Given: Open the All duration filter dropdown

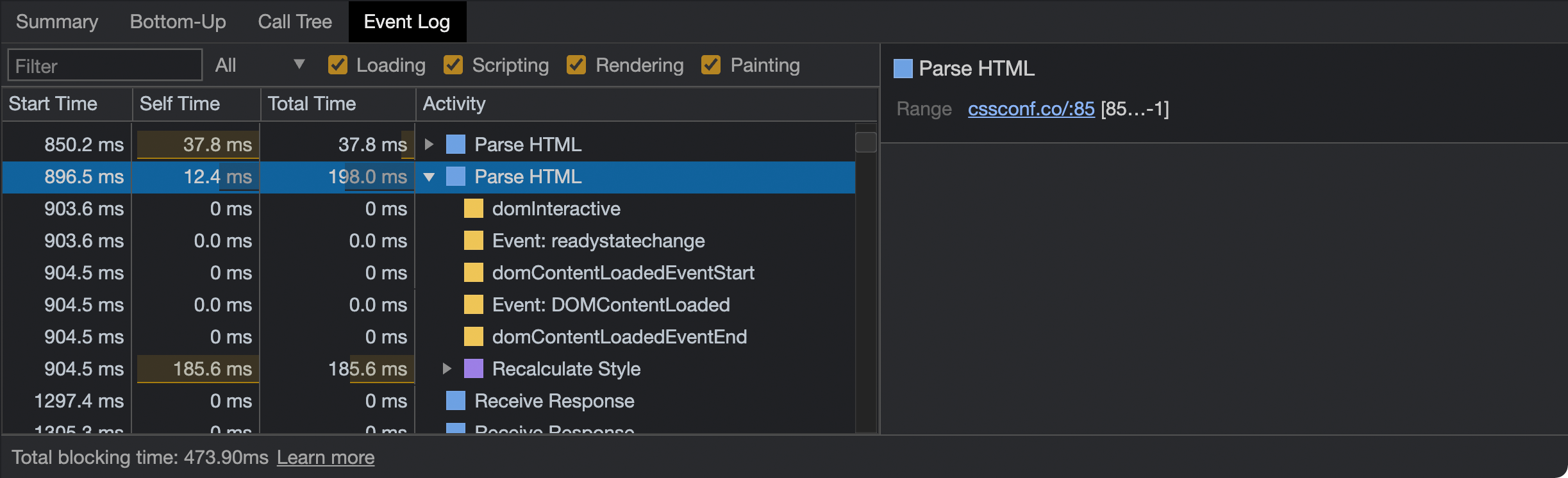Looking at the screenshot, I should pyautogui.click(x=260, y=65).
